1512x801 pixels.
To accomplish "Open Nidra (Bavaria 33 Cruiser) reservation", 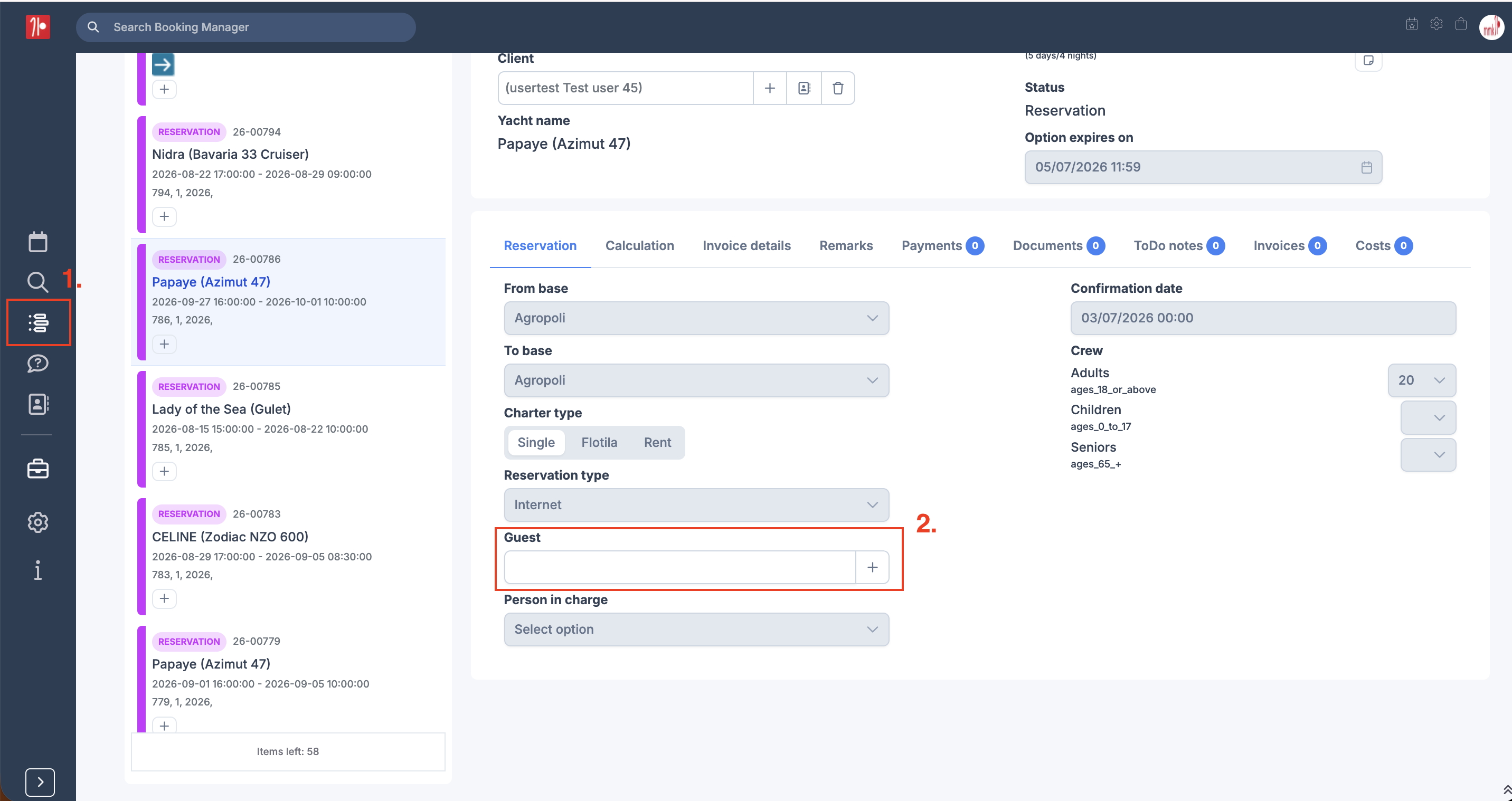I will [x=230, y=154].
